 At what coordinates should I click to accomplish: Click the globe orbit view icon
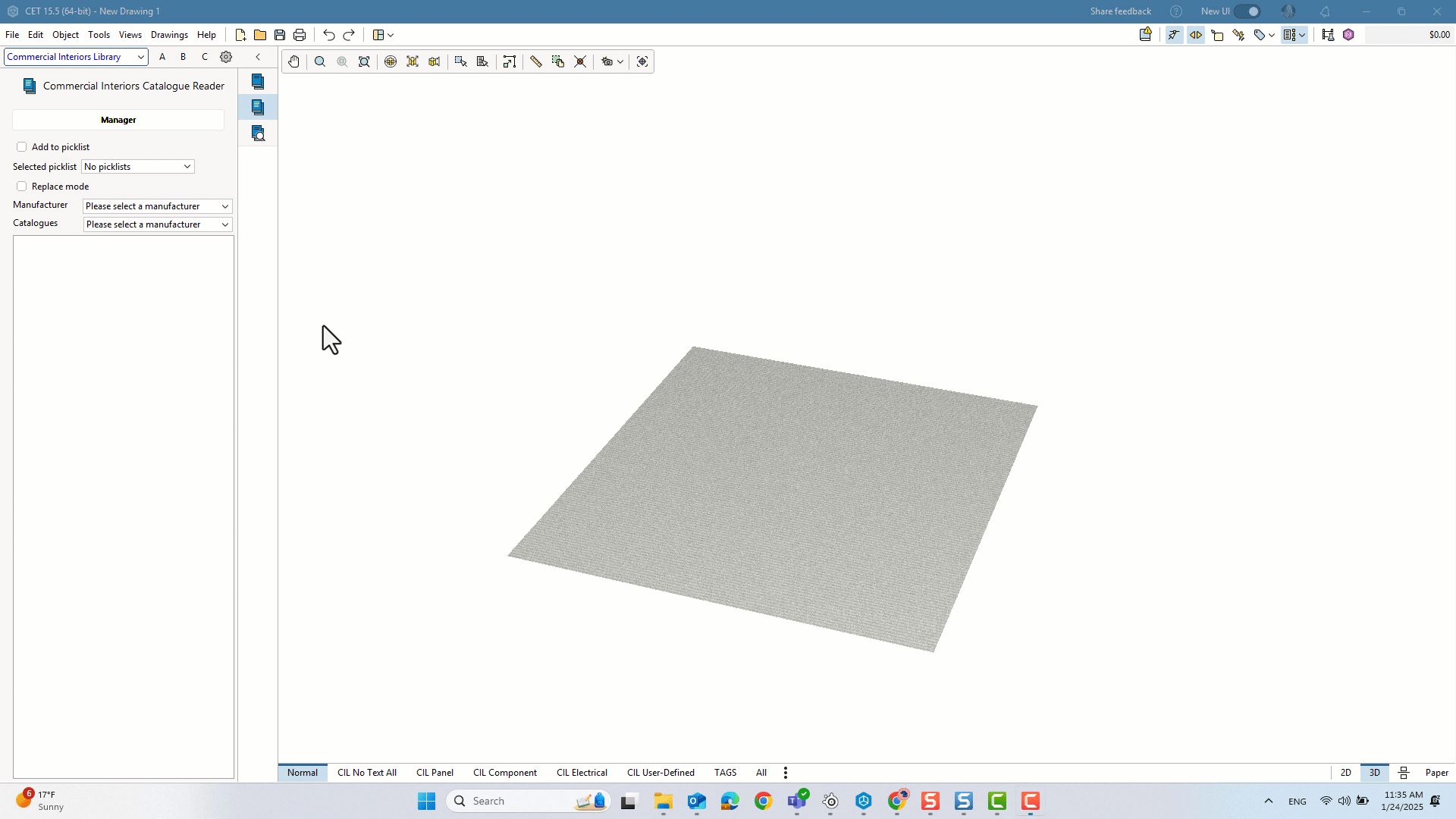click(391, 61)
